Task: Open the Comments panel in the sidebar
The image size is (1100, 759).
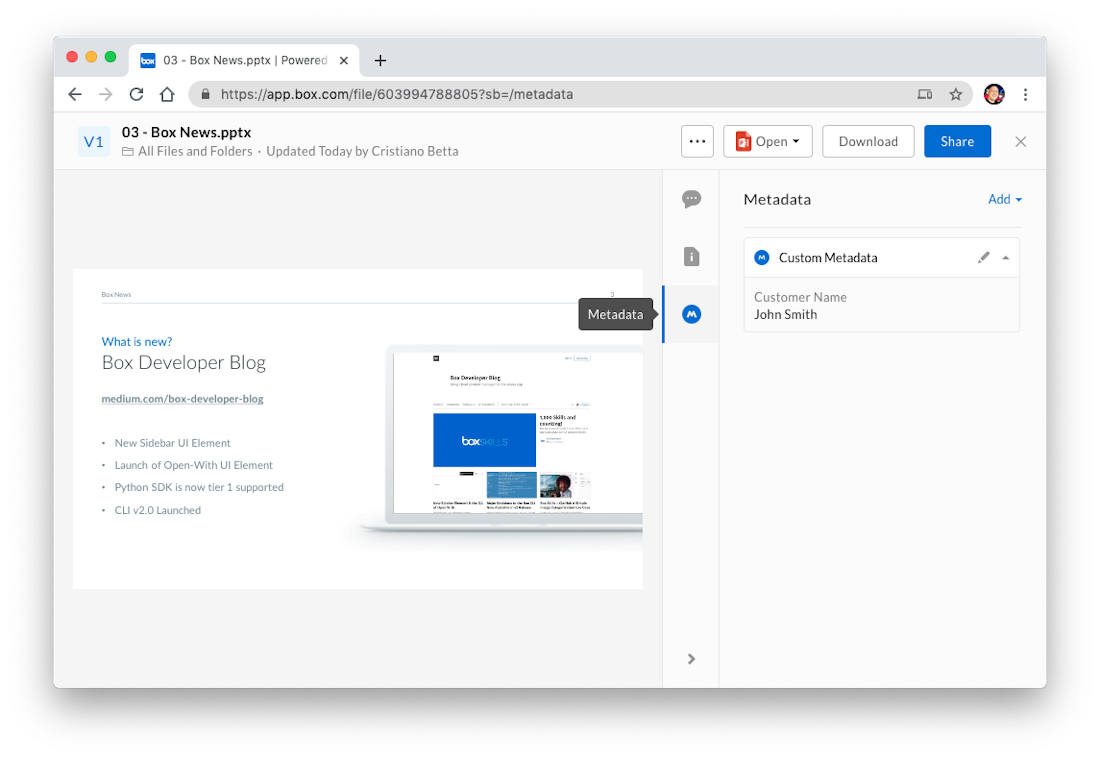Action: [691, 199]
